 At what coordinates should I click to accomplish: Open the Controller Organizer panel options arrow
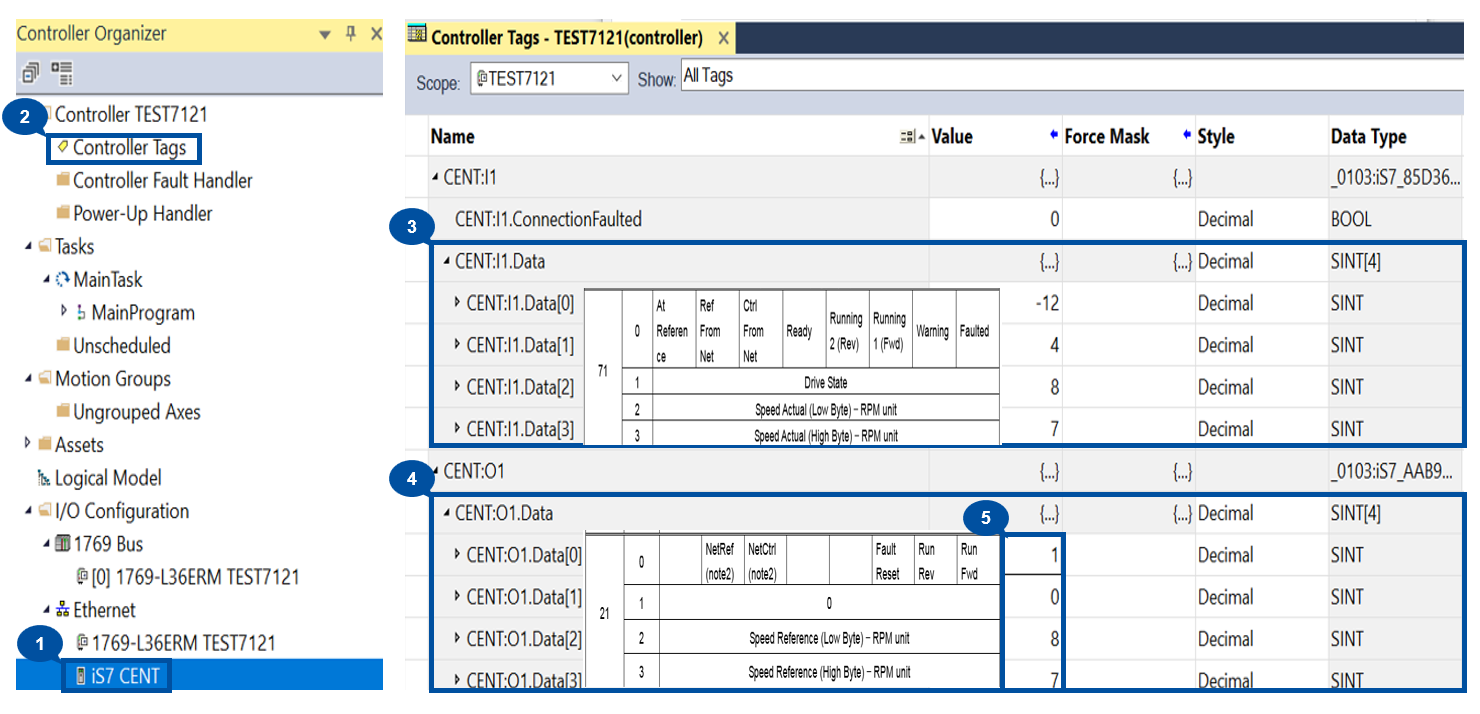[x=325, y=34]
